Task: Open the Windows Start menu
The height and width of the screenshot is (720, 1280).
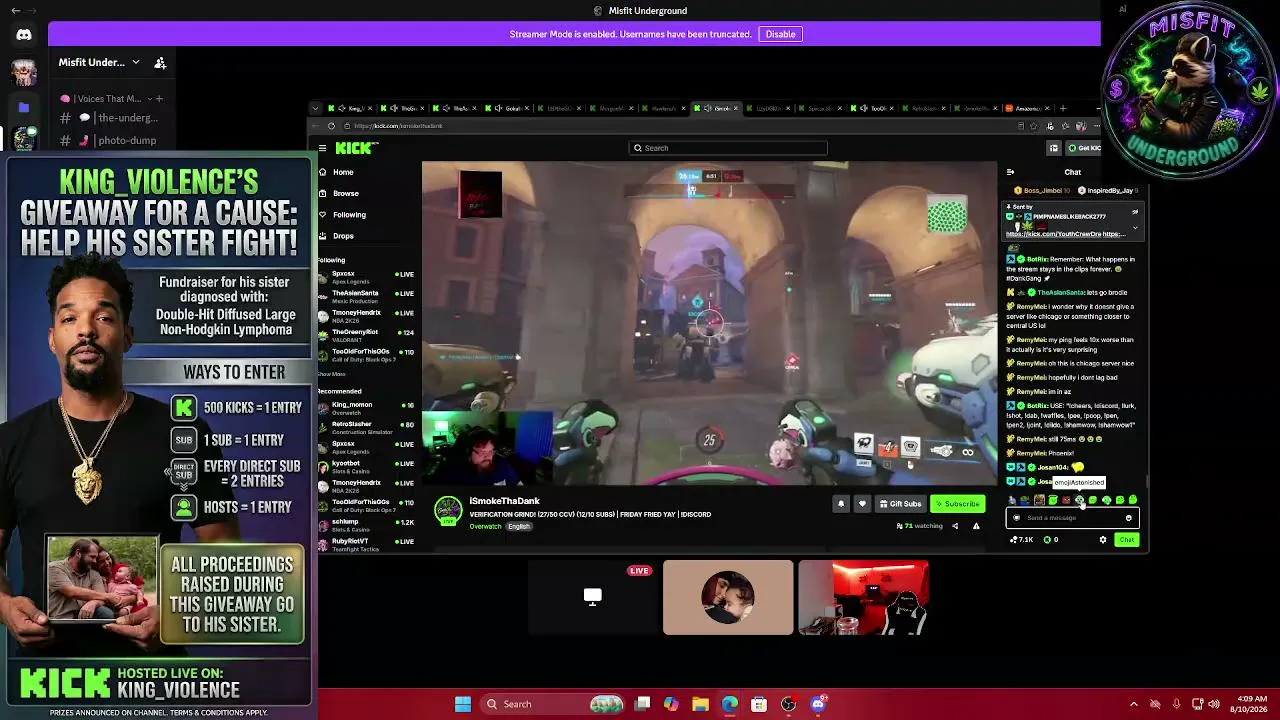Action: [x=463, y=704]
